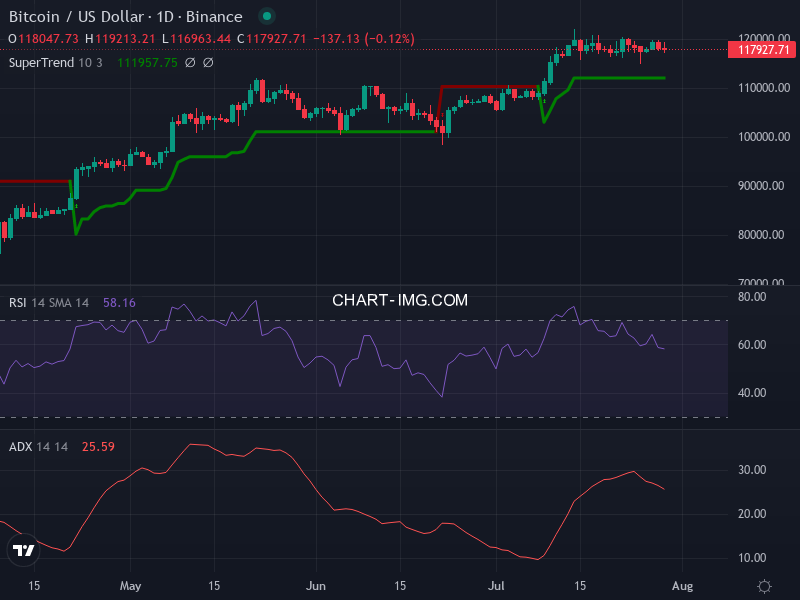
Task: Click the close price C117927.71
Action: (272, 39)
